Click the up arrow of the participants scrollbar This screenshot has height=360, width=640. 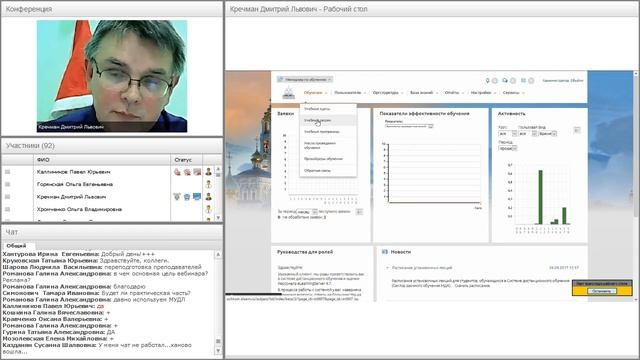[218, 169]
